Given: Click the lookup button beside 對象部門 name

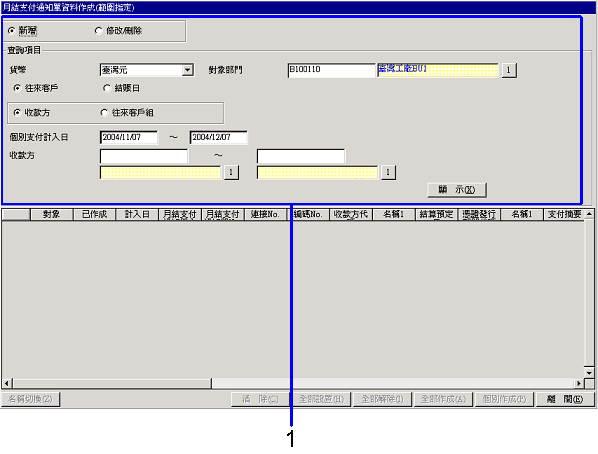Looking at the screenshot, I should coord(509,70).
